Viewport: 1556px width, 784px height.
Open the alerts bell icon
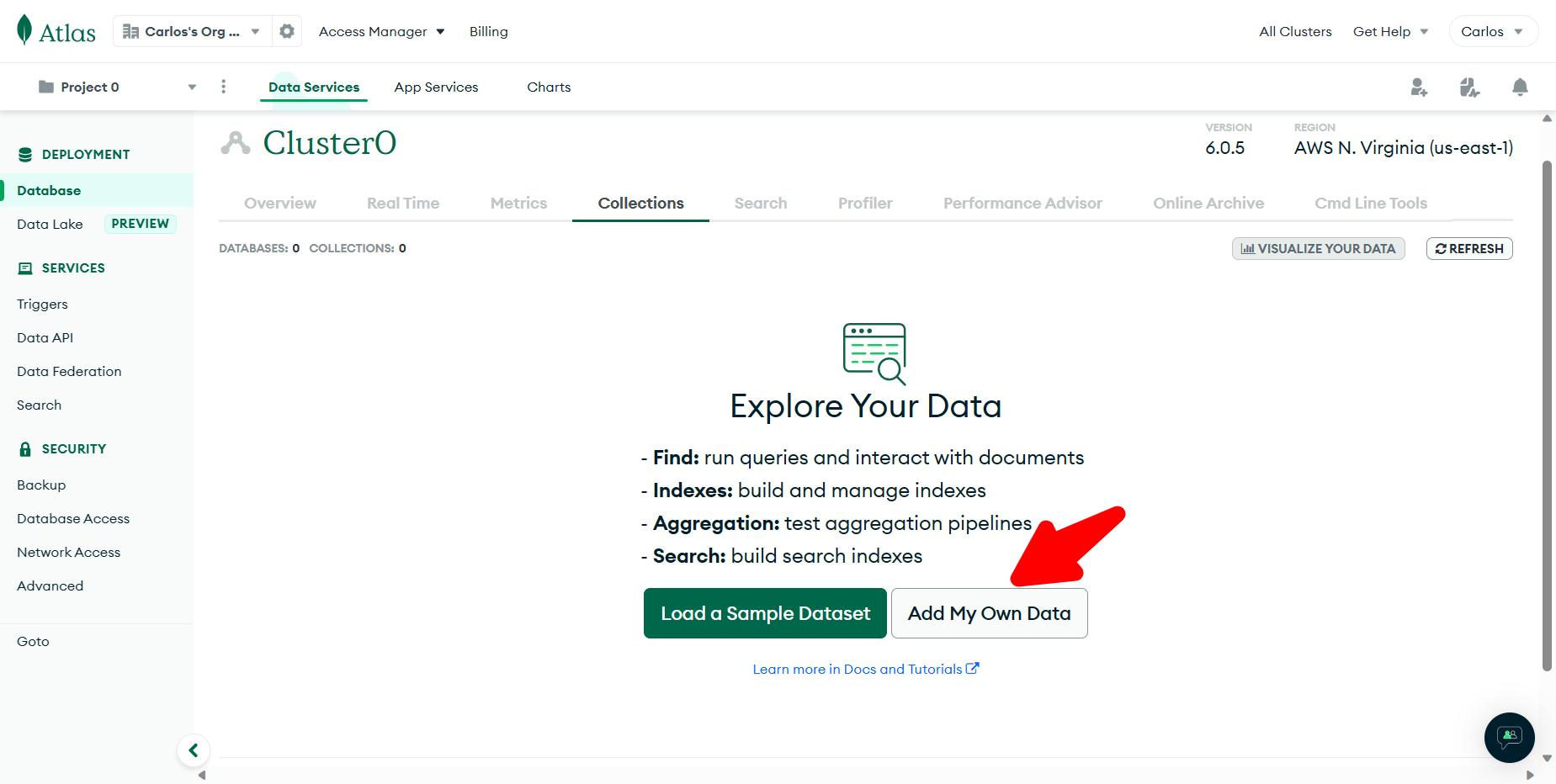[1520, 87]
